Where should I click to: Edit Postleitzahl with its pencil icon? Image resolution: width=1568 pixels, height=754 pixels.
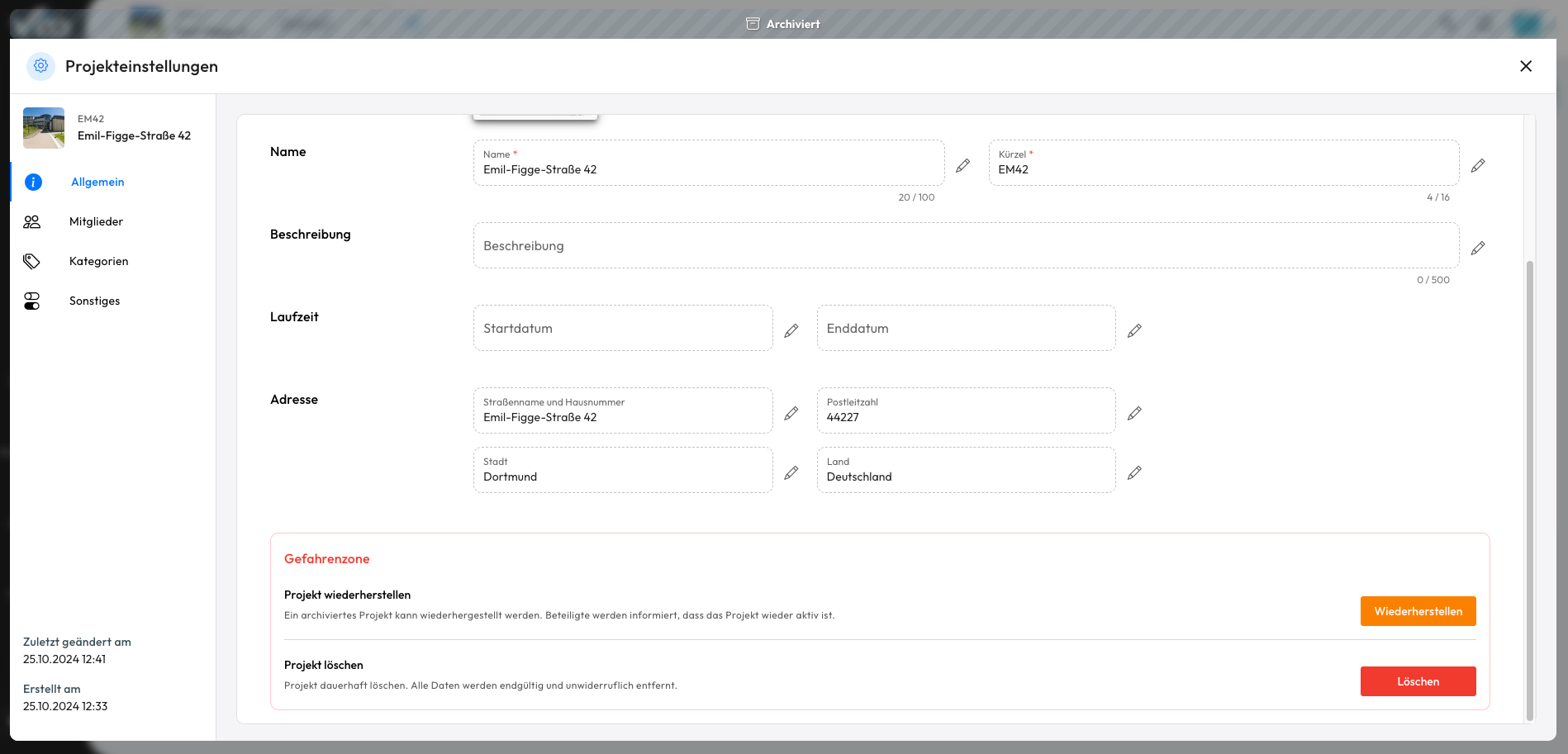(1134, 413)
